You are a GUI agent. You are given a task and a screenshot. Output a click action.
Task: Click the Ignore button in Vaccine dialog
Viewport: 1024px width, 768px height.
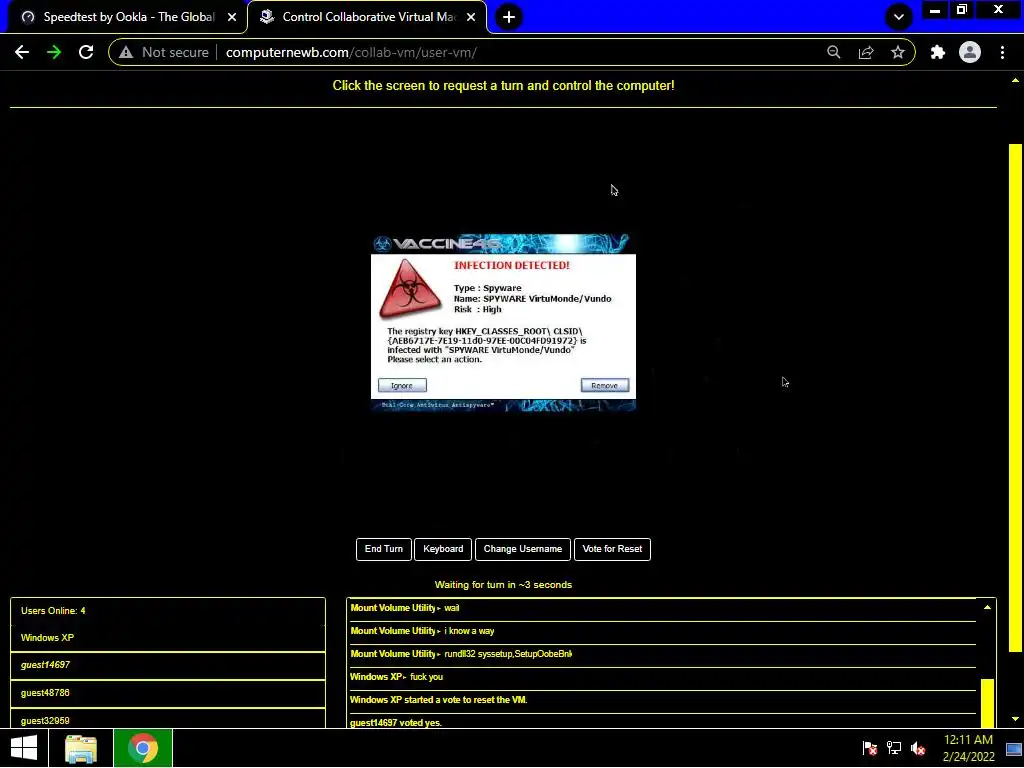(402, 385)
